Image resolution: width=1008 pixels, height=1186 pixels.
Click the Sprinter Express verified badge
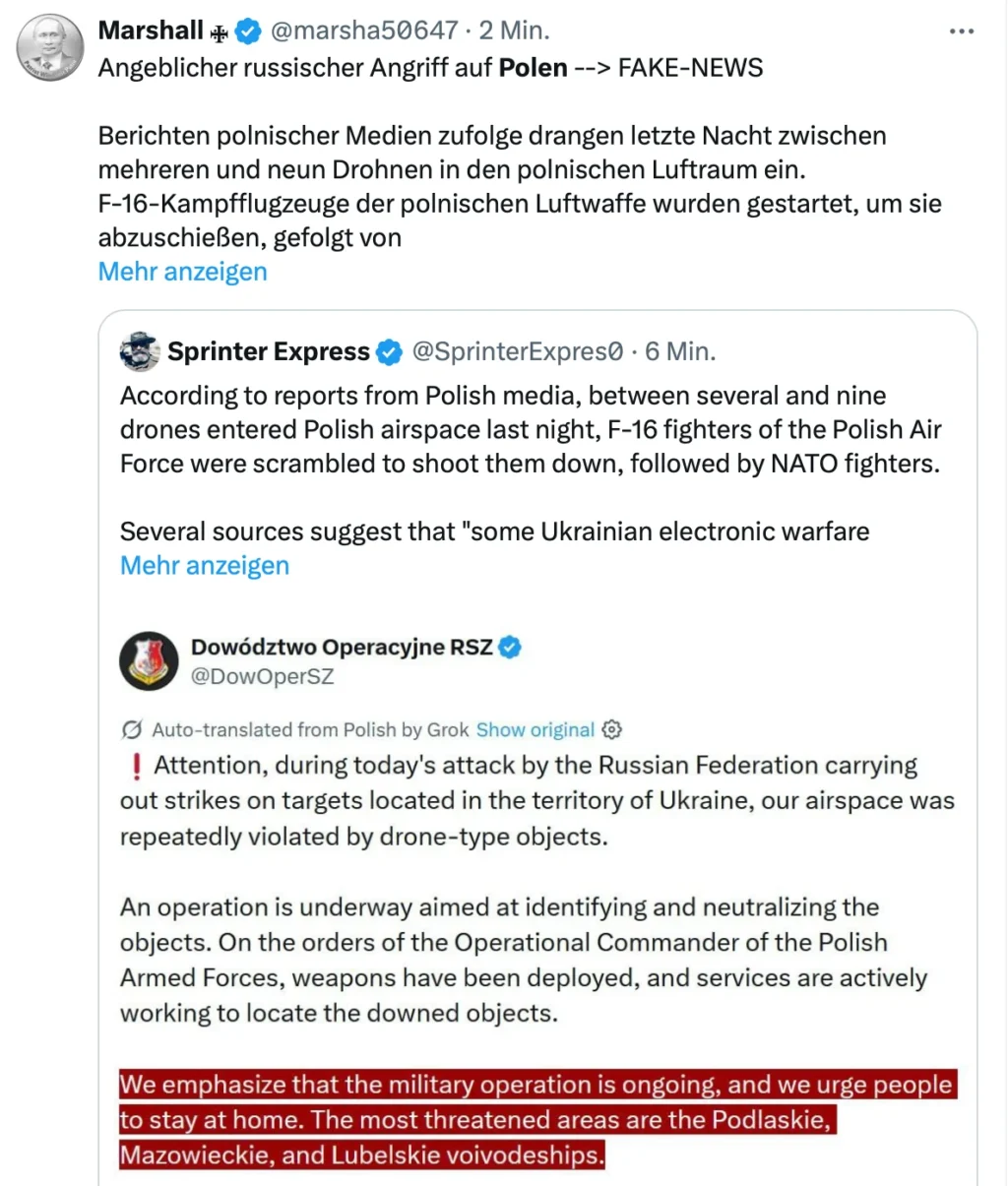390,351
